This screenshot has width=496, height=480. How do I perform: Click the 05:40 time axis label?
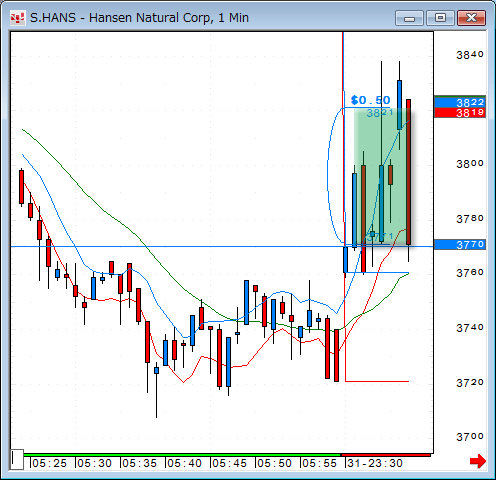point(184,463)
